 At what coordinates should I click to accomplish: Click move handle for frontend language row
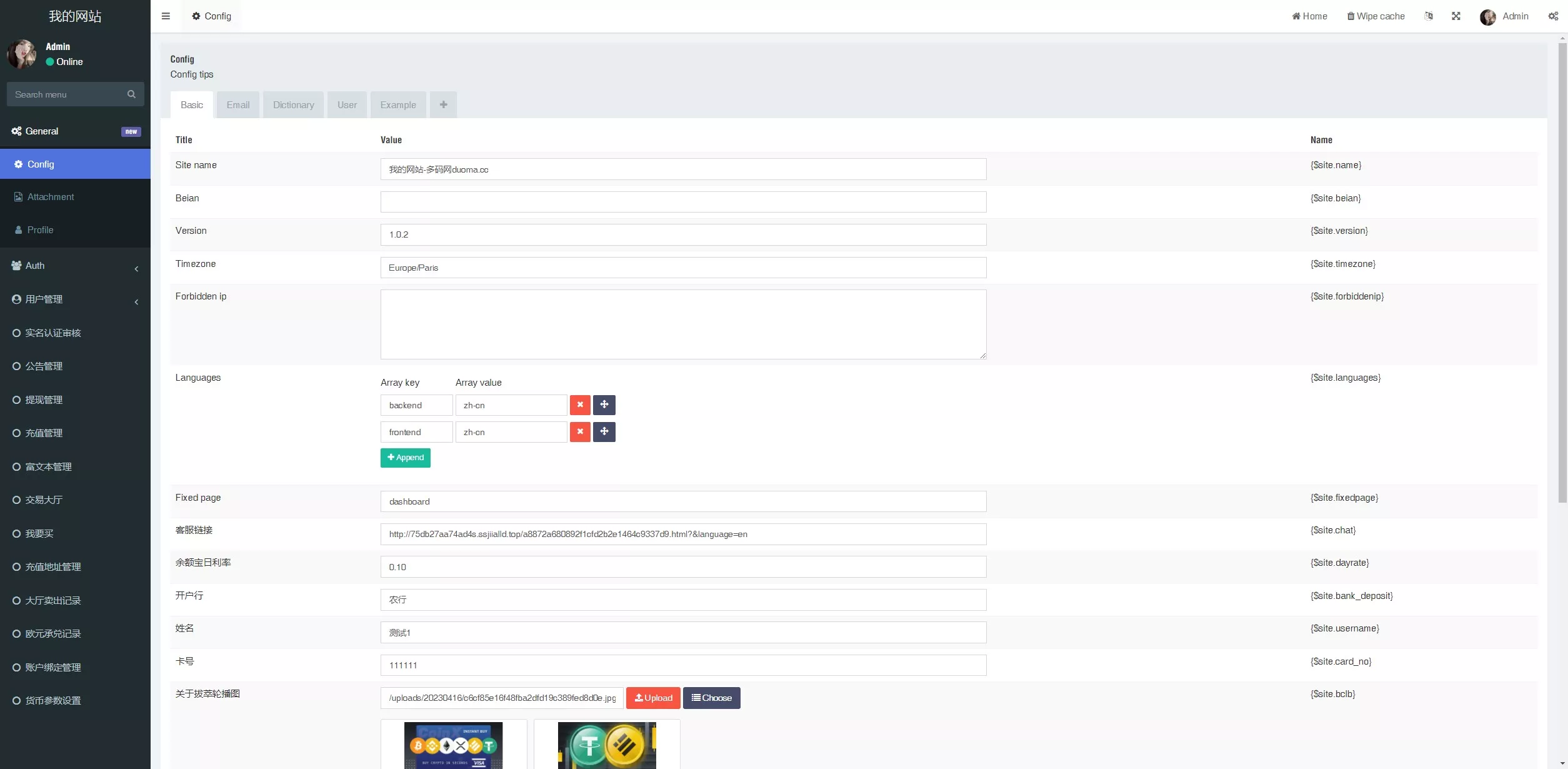tap(604, 432)
